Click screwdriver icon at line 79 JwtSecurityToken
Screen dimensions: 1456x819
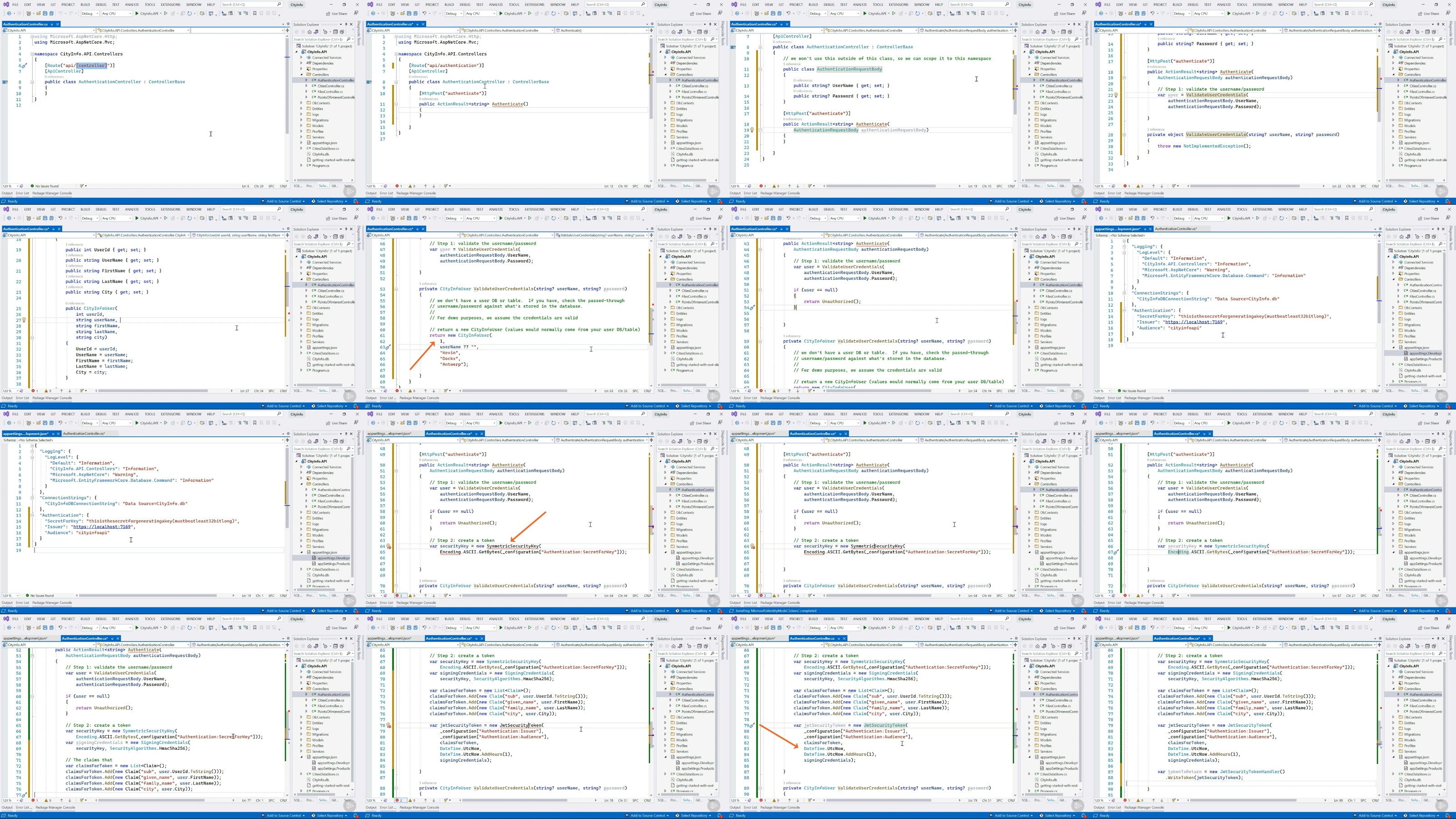pyautogui.click(x=752, y=725)
